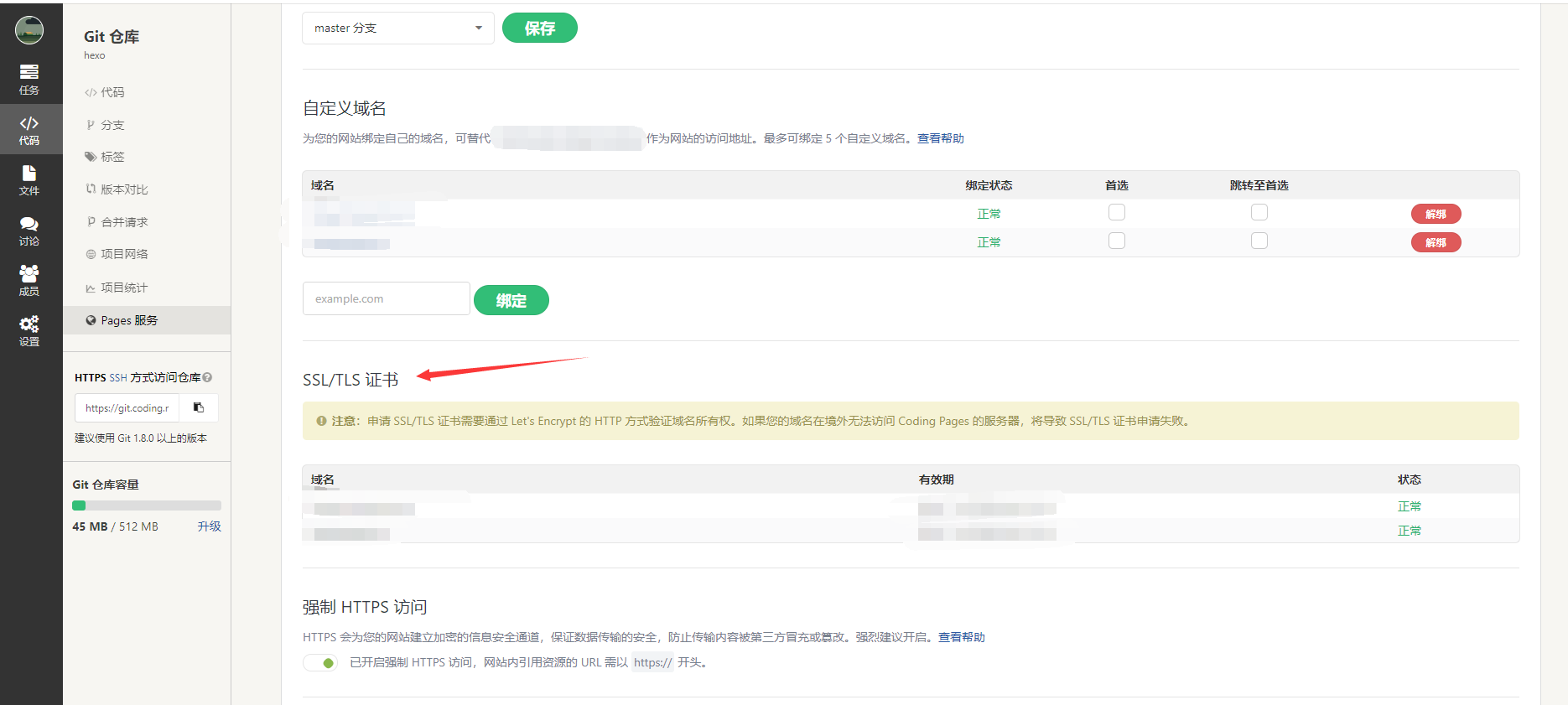The image size is (1568, 705).
Task: Check 首选 for the first domain row
Action: click(1117, 213)
